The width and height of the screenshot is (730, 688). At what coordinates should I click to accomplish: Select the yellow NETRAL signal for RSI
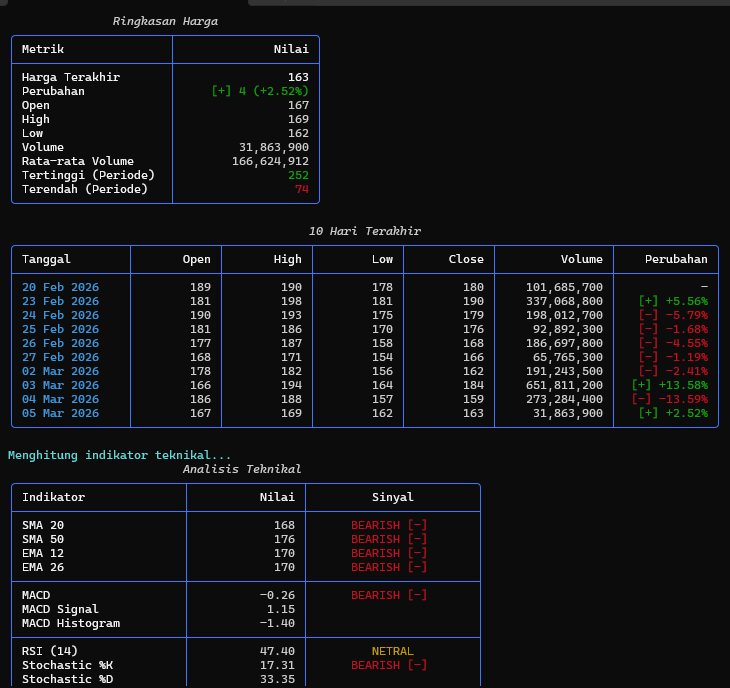[392, 651]
